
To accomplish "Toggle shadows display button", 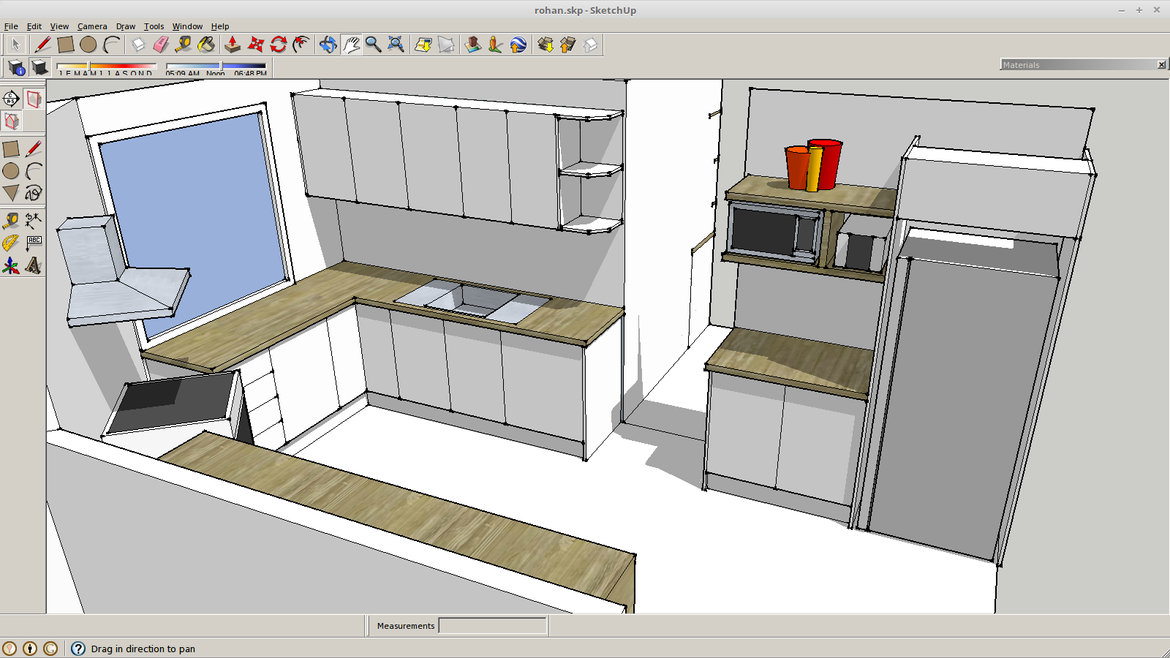I will click(x=39, y=67).
